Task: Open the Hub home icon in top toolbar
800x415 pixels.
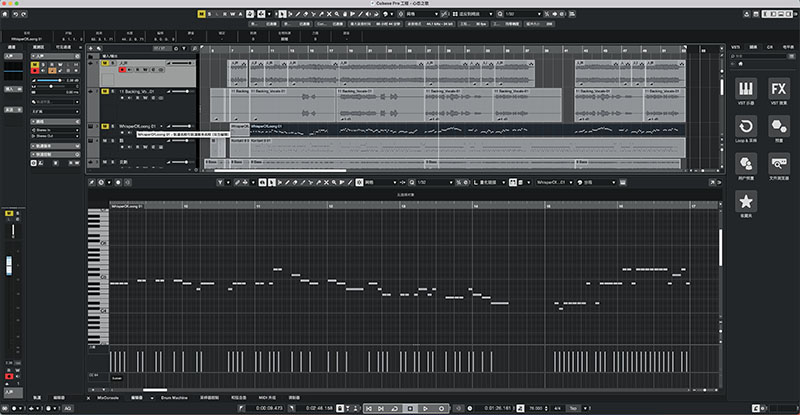Action: (x=5, y=14)
